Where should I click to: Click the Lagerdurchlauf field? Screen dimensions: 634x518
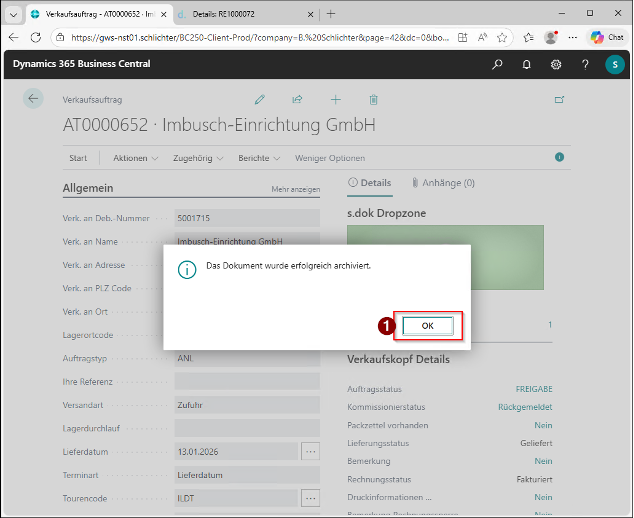(x=247, y=429)
